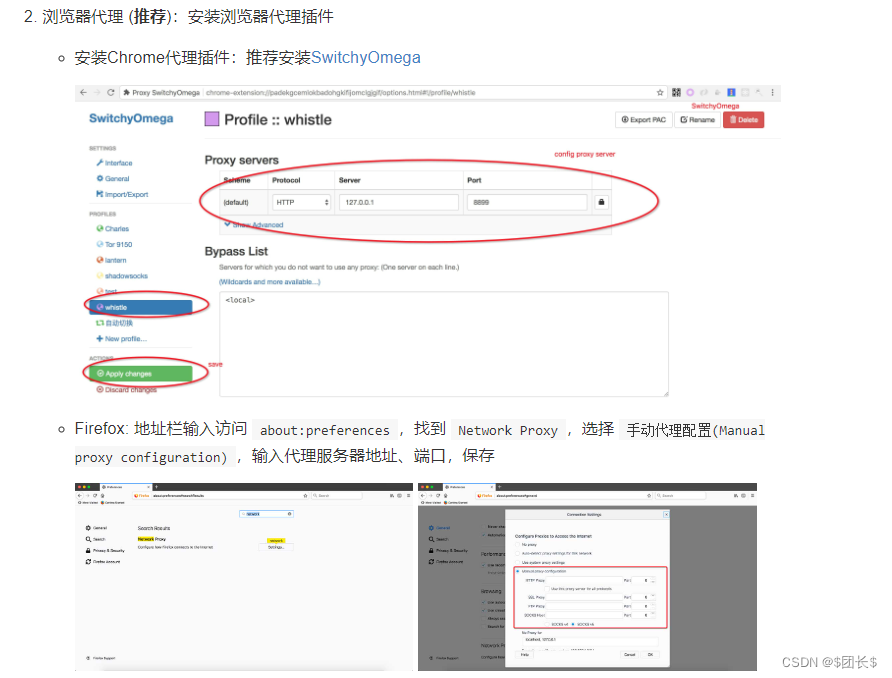Click the 自动切换 switch-arrows icon
The width and height of the screenshot is (892, 678).
point(100,323)
